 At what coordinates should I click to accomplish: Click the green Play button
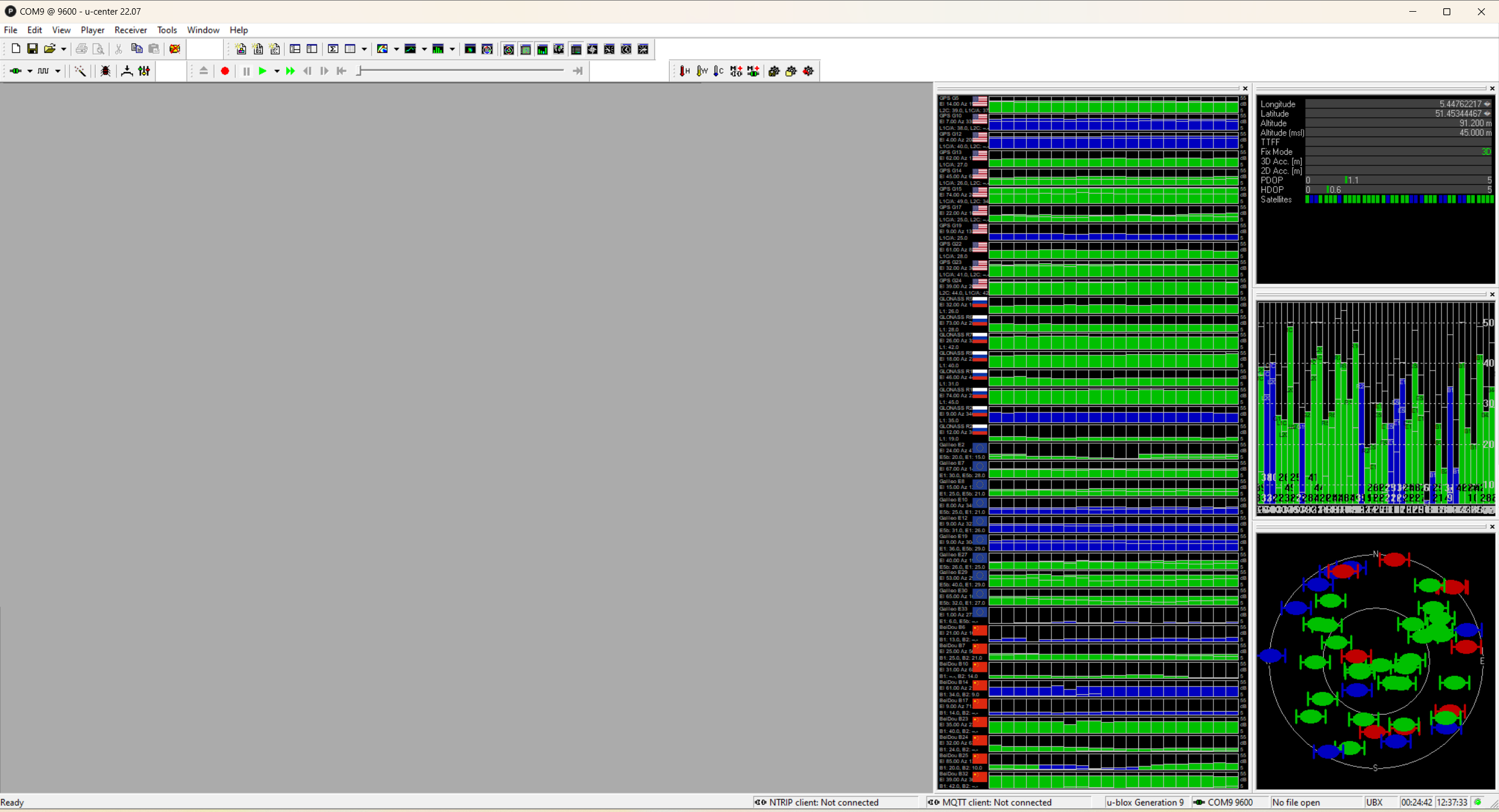pos(263,71)
